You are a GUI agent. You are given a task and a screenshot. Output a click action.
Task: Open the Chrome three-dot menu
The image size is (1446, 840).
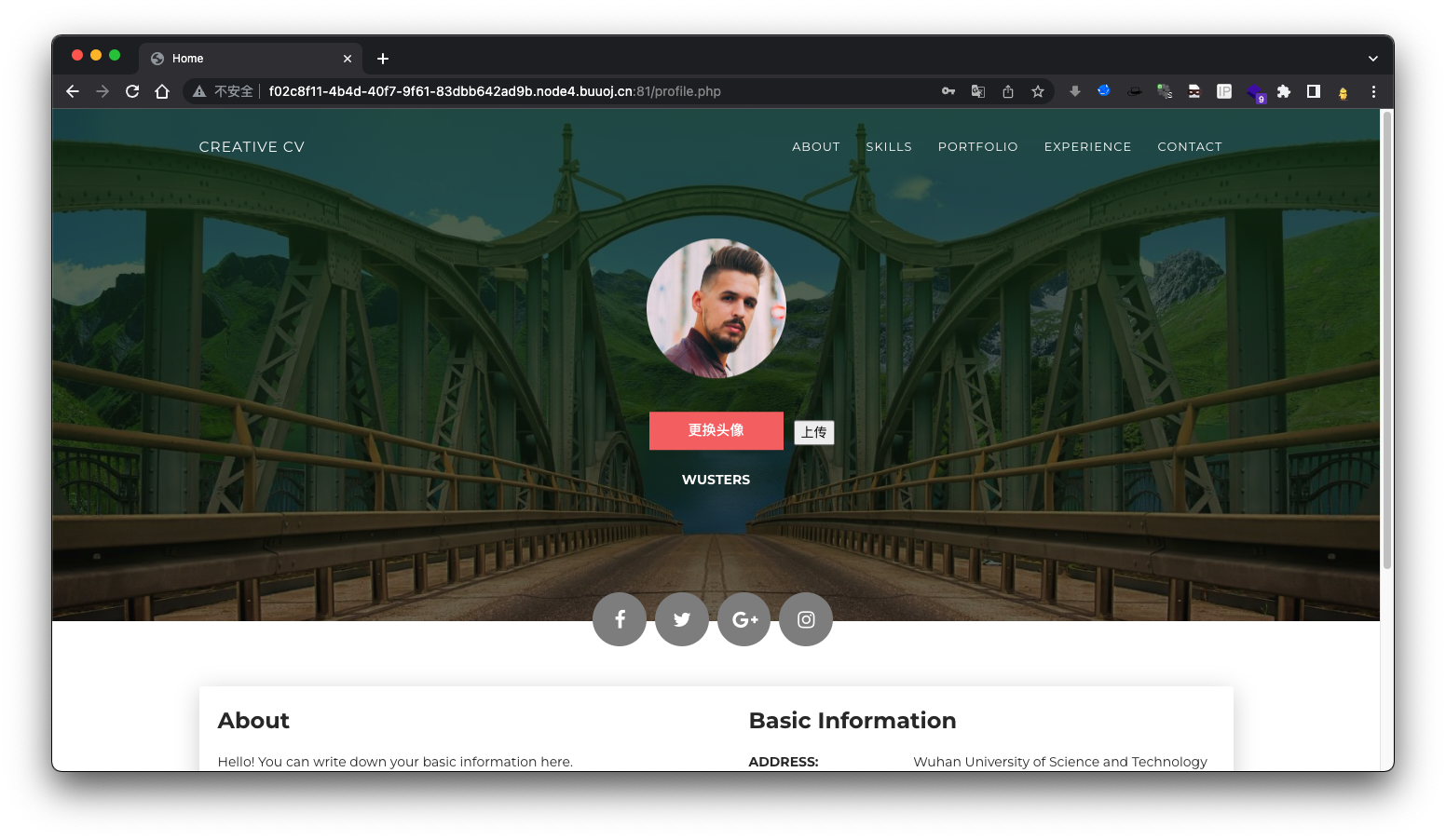point(1373,91)
